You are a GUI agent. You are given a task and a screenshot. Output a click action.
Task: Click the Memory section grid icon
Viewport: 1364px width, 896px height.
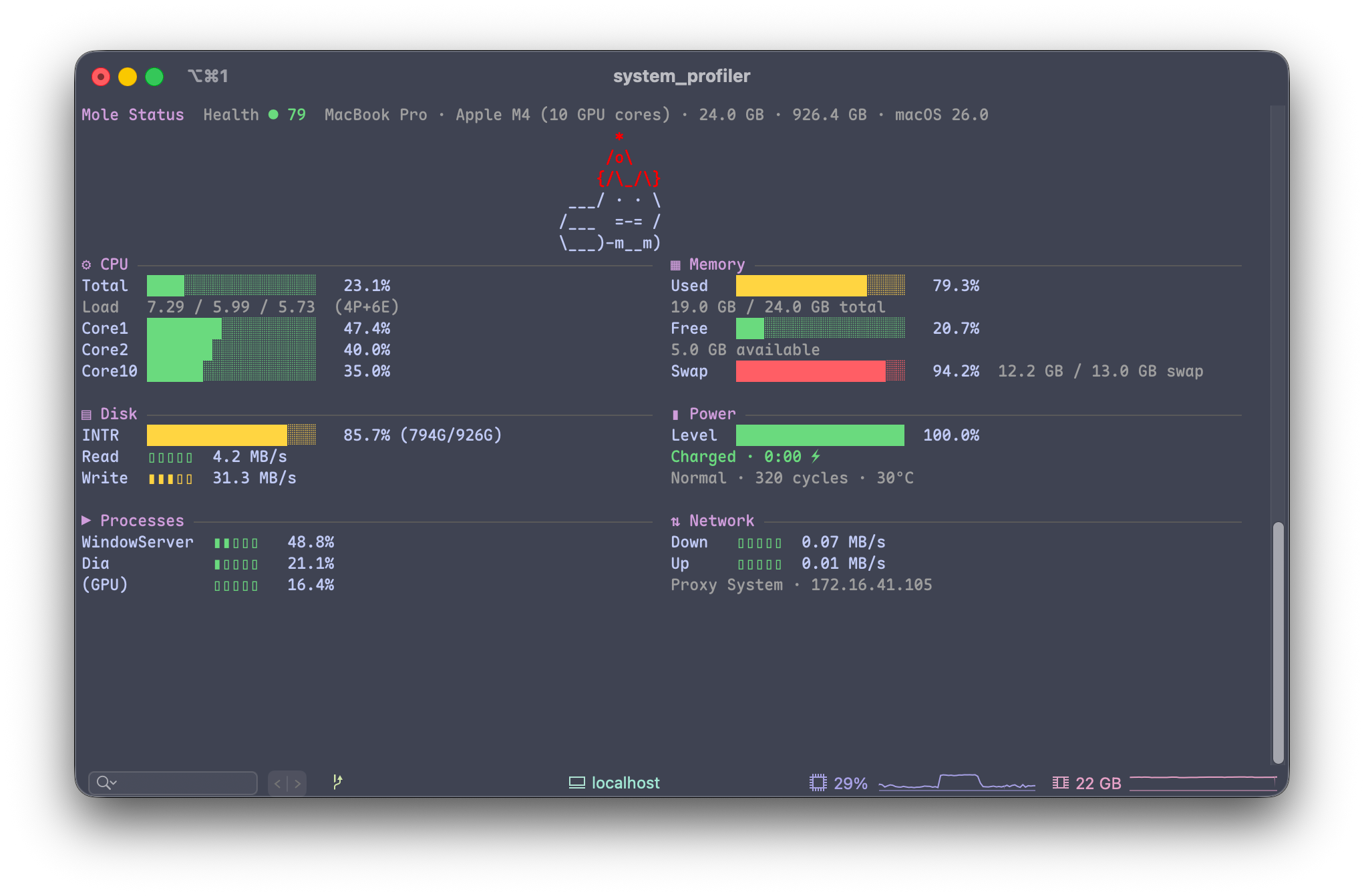(x=675, y=265)
